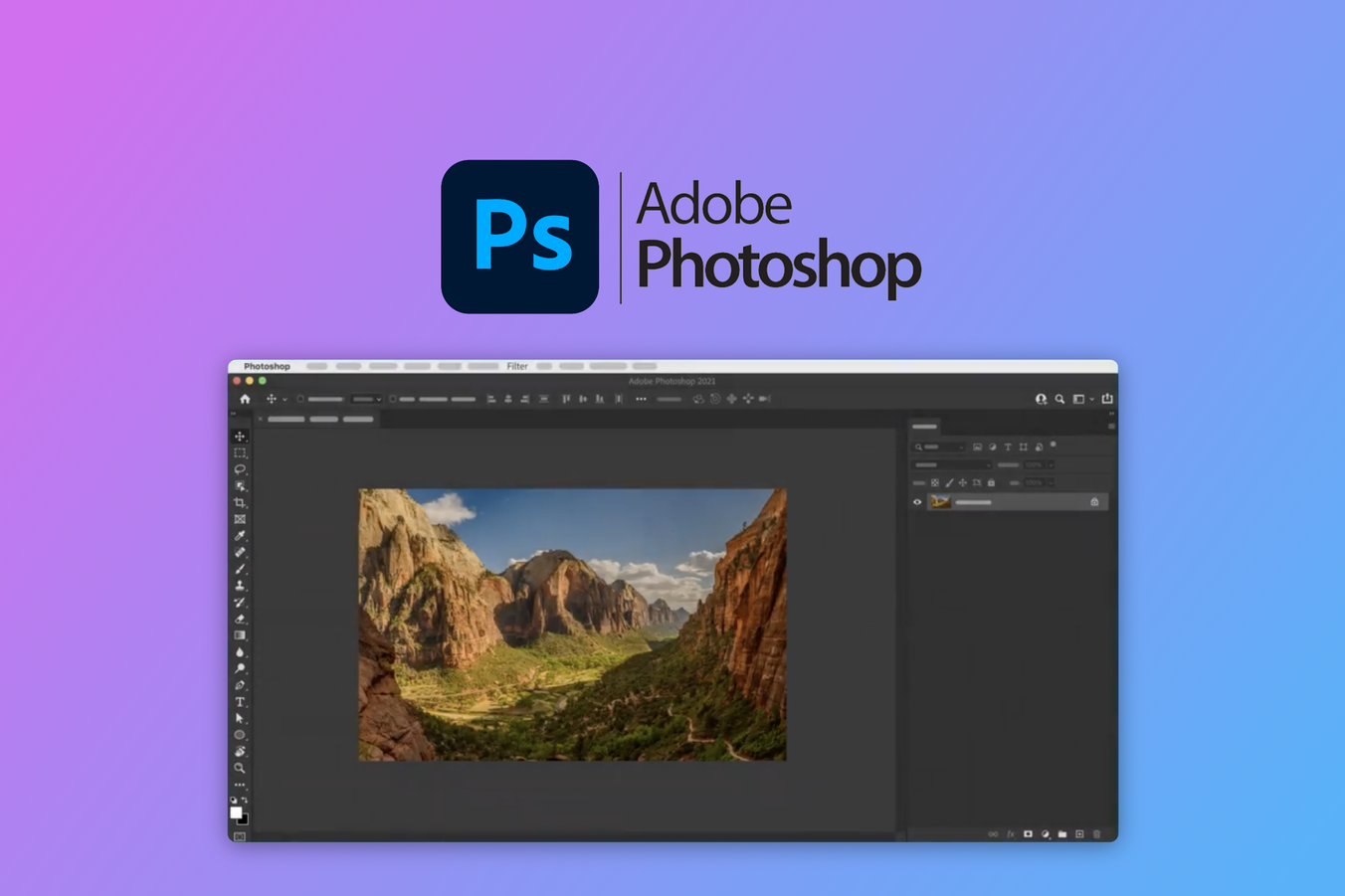Open the workspace switcher icon
This screenshot has width=1345, height=896.
[1078, 399]
